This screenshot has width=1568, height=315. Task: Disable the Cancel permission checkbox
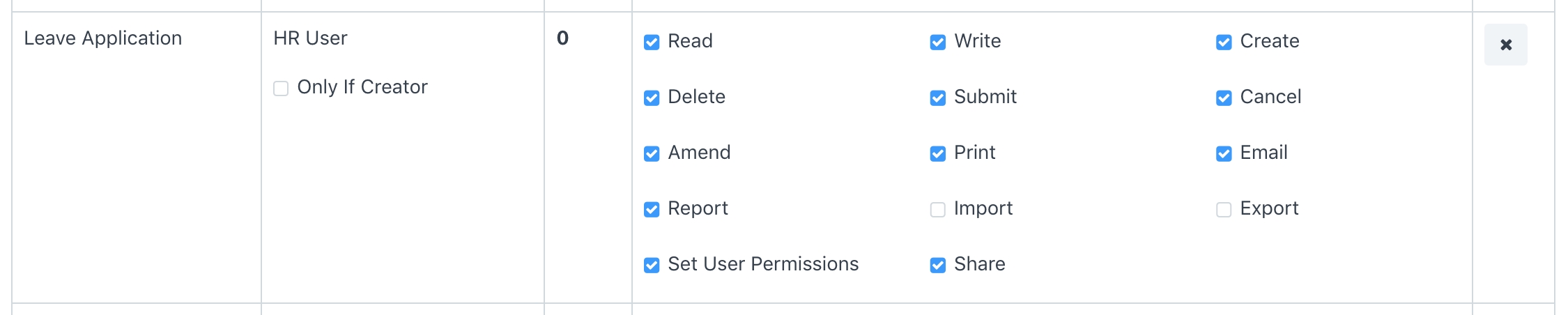[x=1224, y=98]
